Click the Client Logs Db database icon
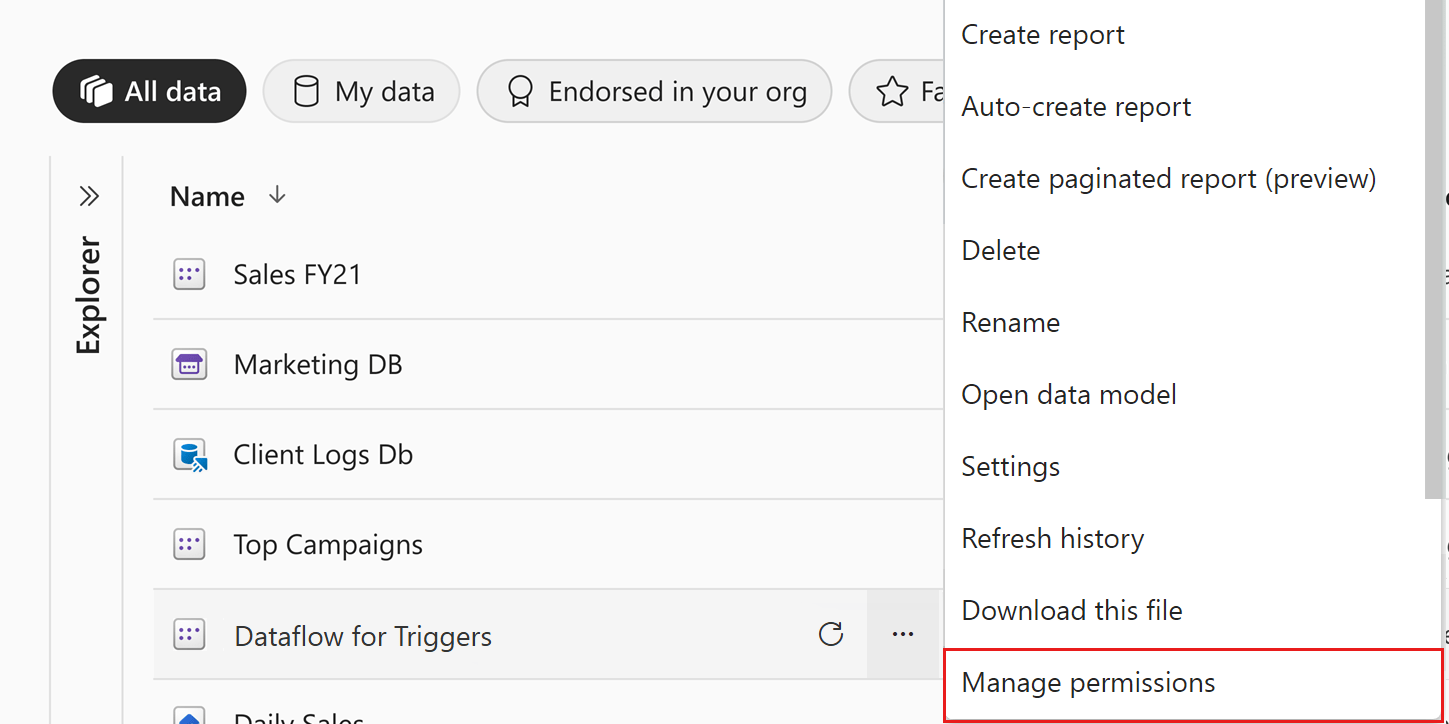This screenshot has height=724, width=1449. click(188, 454)
